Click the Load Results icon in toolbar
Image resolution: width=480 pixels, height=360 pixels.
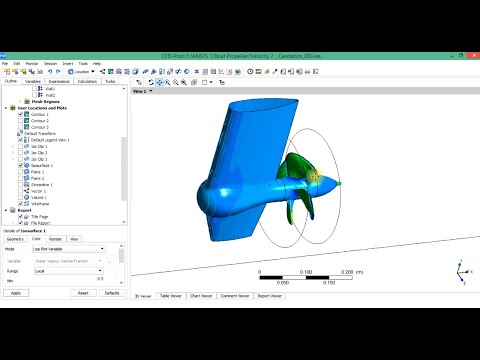point(7,71)
